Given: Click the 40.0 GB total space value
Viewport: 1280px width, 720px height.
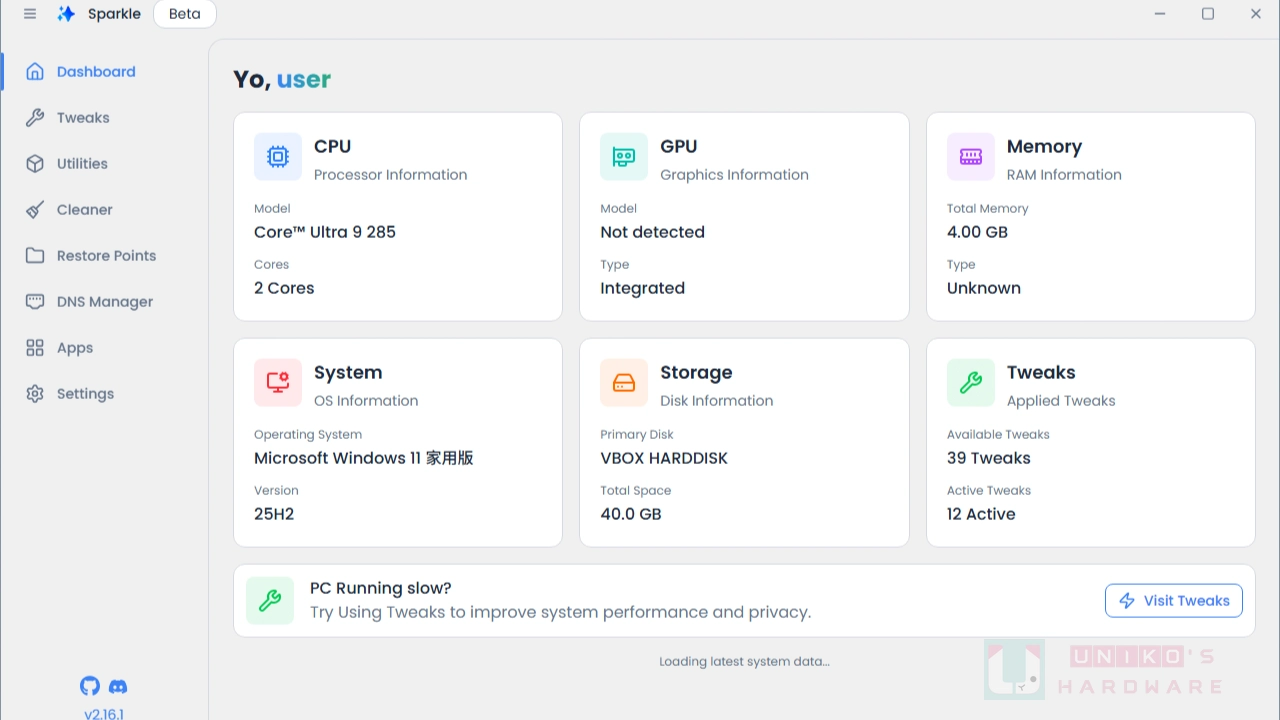Looking at the screenshot, I should click(631, 514).
